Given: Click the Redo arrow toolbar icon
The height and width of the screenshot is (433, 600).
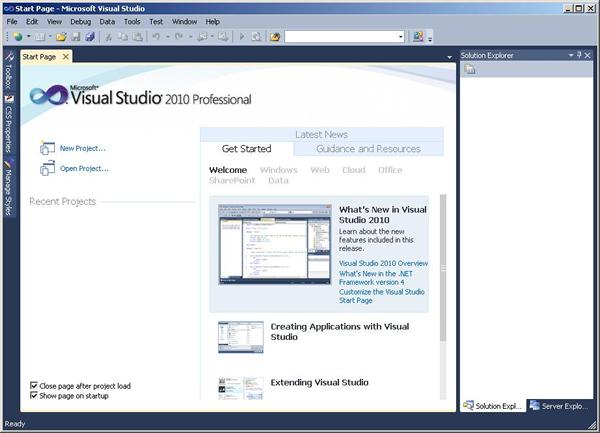Looking at the screenshot, I should [179, 37].
